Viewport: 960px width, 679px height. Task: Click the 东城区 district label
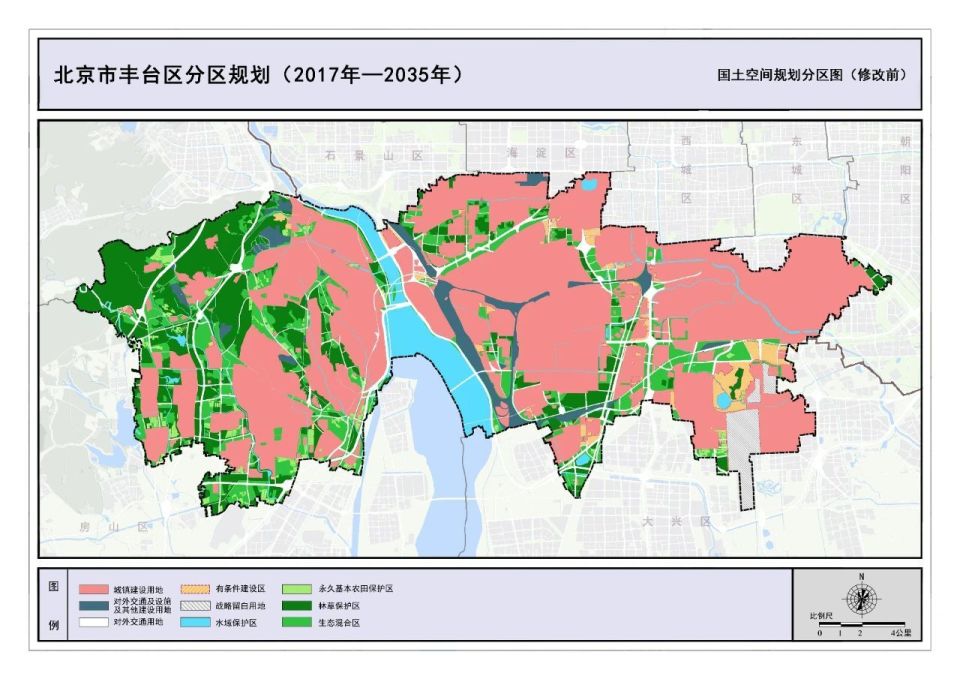click(797, 170)
